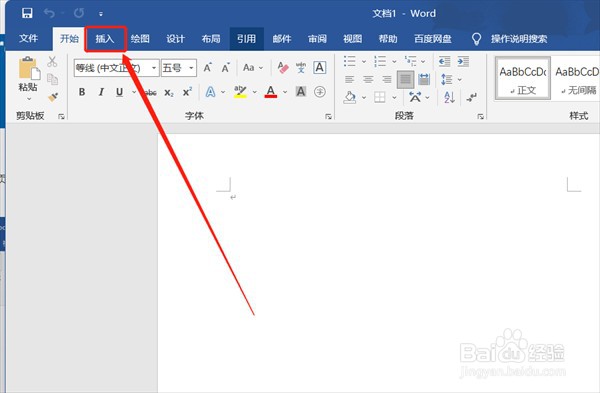This screenshot has height=393, width=600.
Task: Expand the highlight color dropdown arrow
Action: 254,92
